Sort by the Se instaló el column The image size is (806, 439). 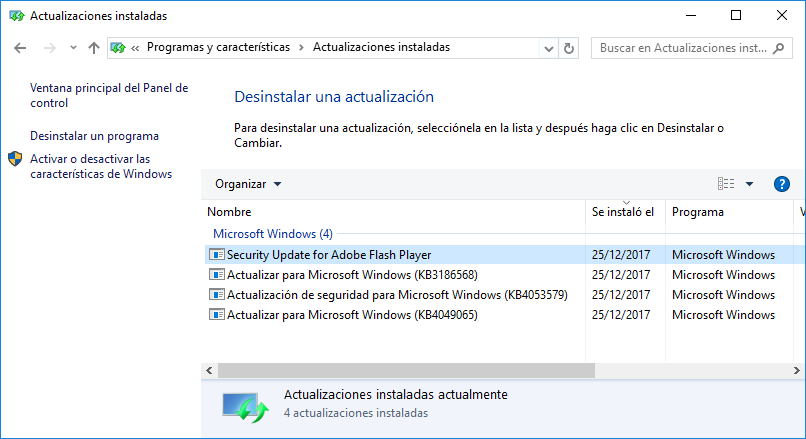coord(625,212)
